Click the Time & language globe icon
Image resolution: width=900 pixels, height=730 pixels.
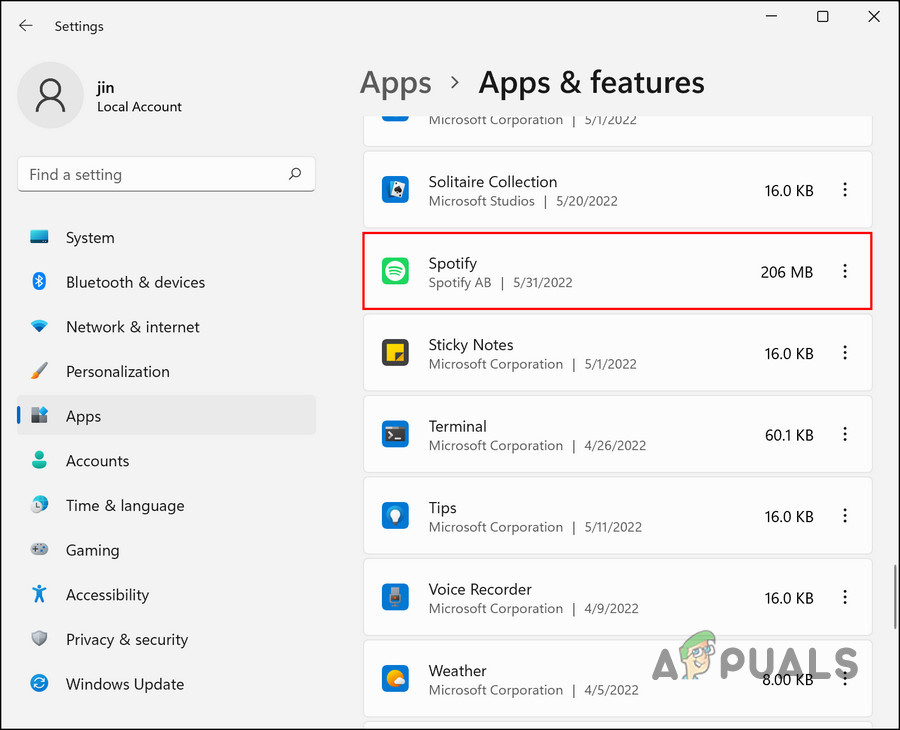tap(39, 504)
